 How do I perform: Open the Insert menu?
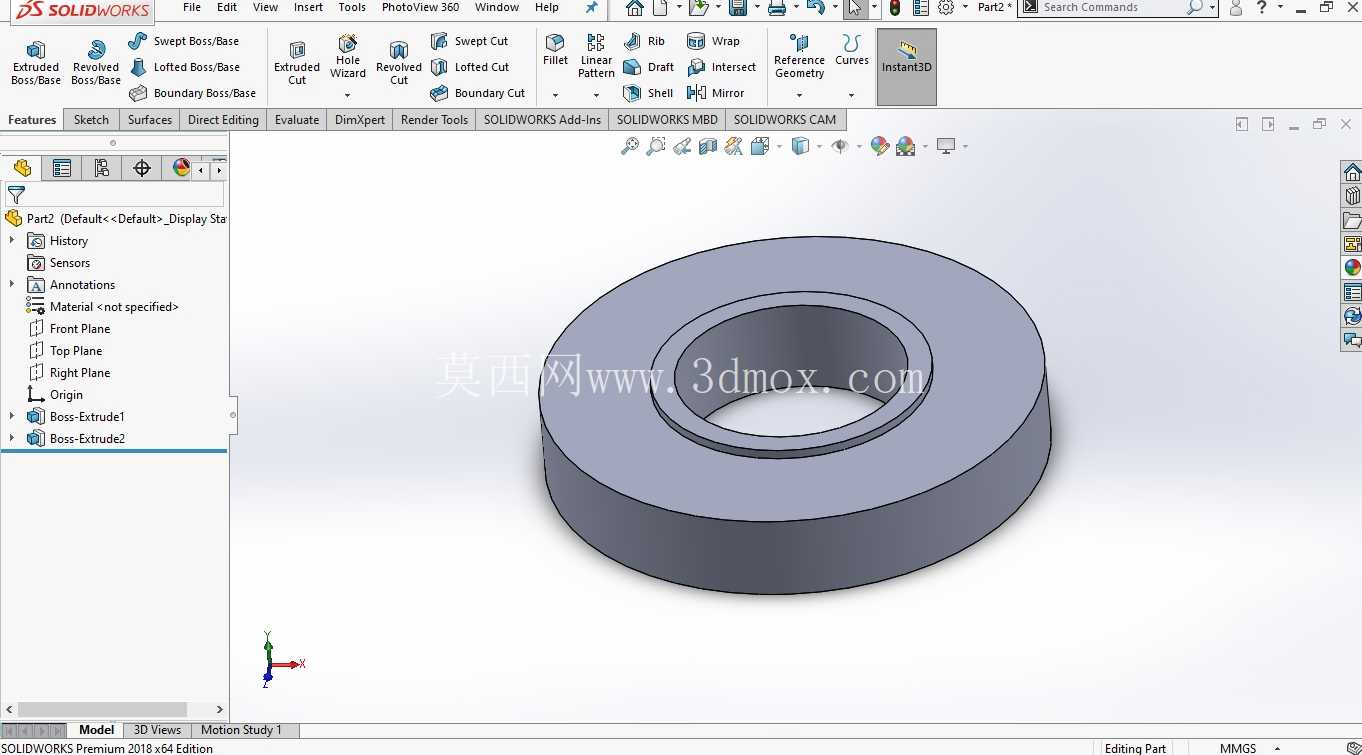click(x=308, y=7)
